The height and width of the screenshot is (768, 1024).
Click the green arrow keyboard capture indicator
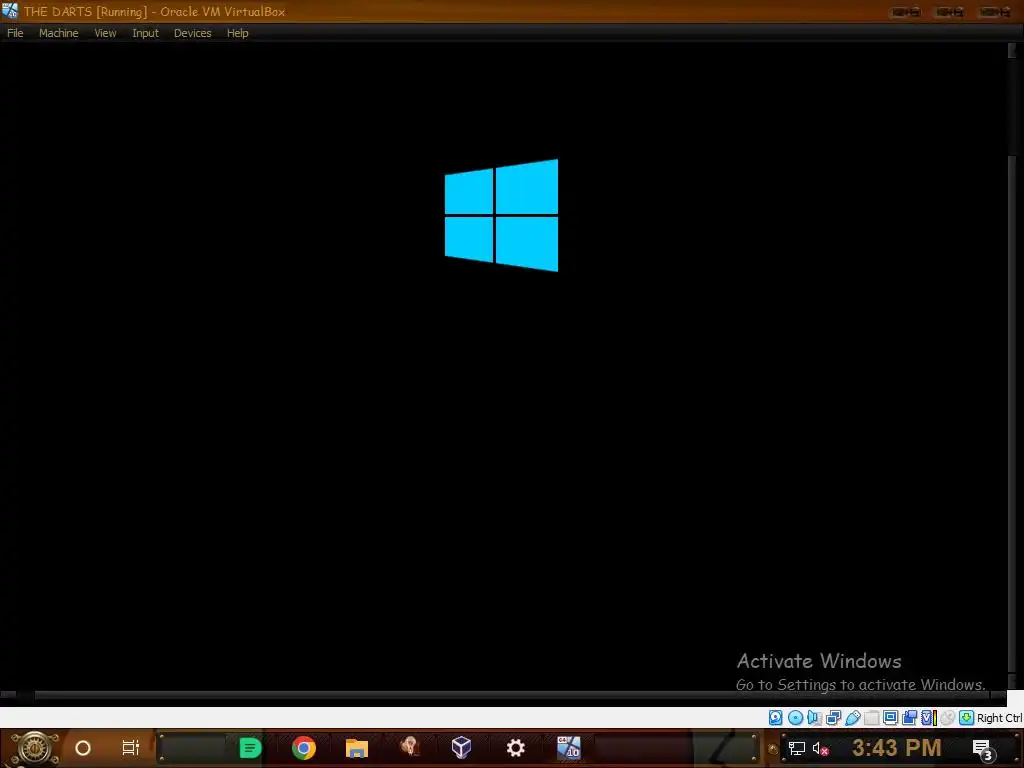point(967,718)
